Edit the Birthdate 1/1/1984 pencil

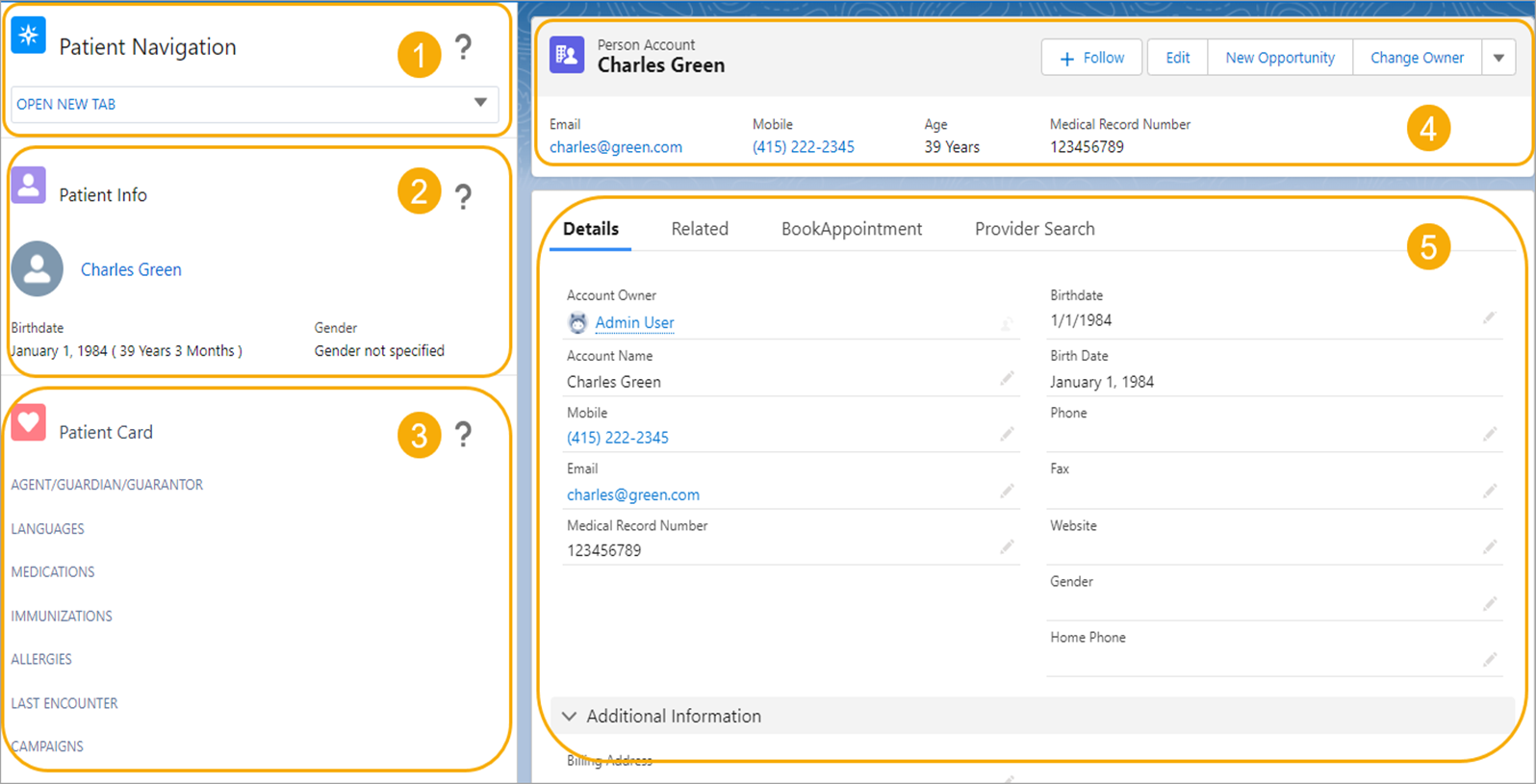(x=1490, y=317)
